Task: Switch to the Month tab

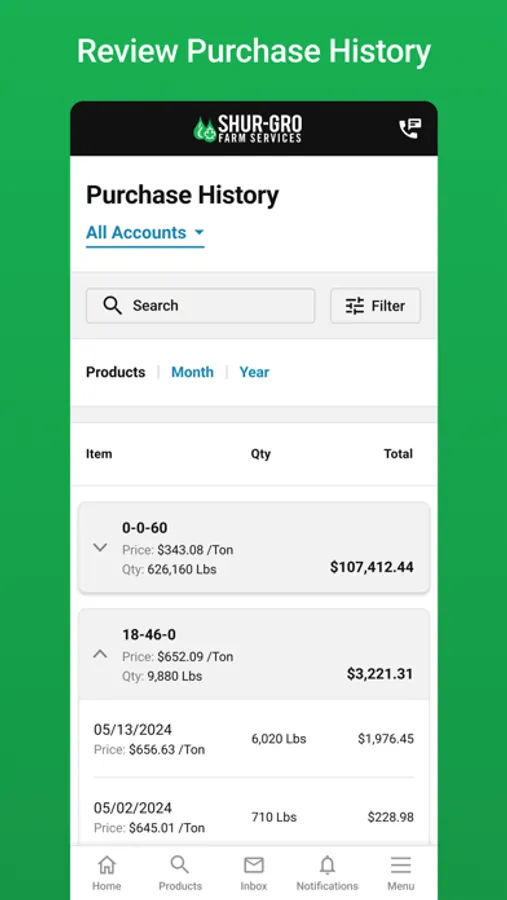Action: (x=192, y=372)
